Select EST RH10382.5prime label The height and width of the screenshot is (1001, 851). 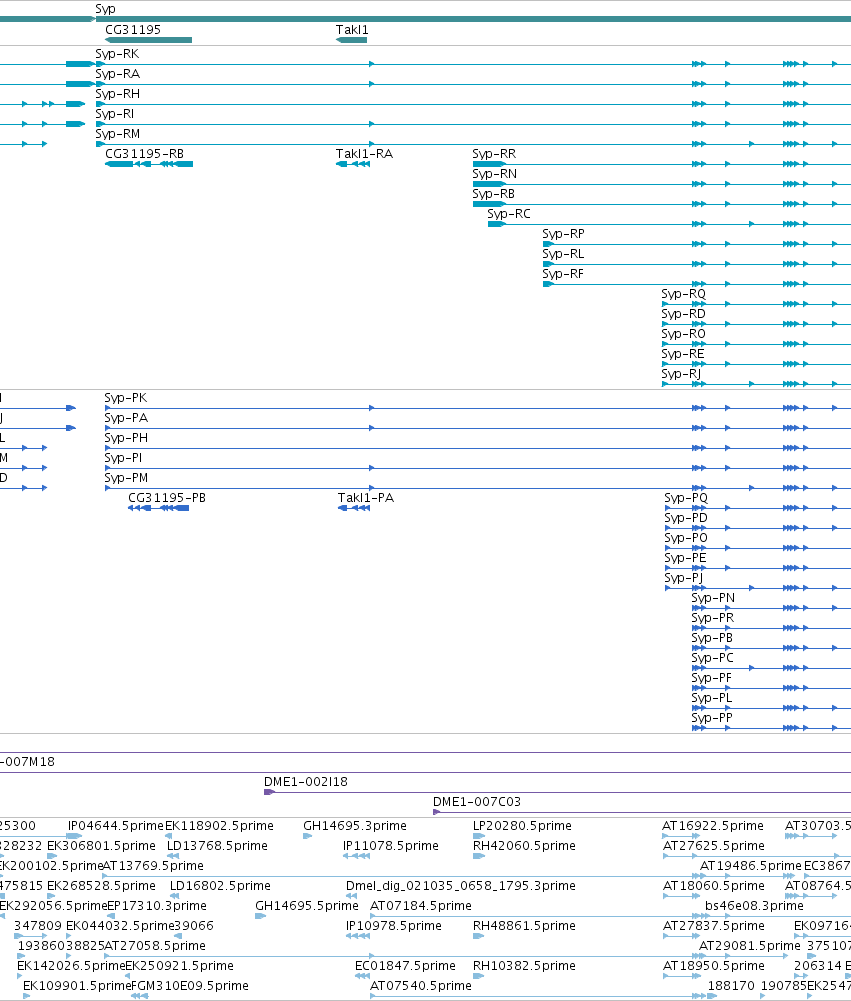click(x=524, y=965)
